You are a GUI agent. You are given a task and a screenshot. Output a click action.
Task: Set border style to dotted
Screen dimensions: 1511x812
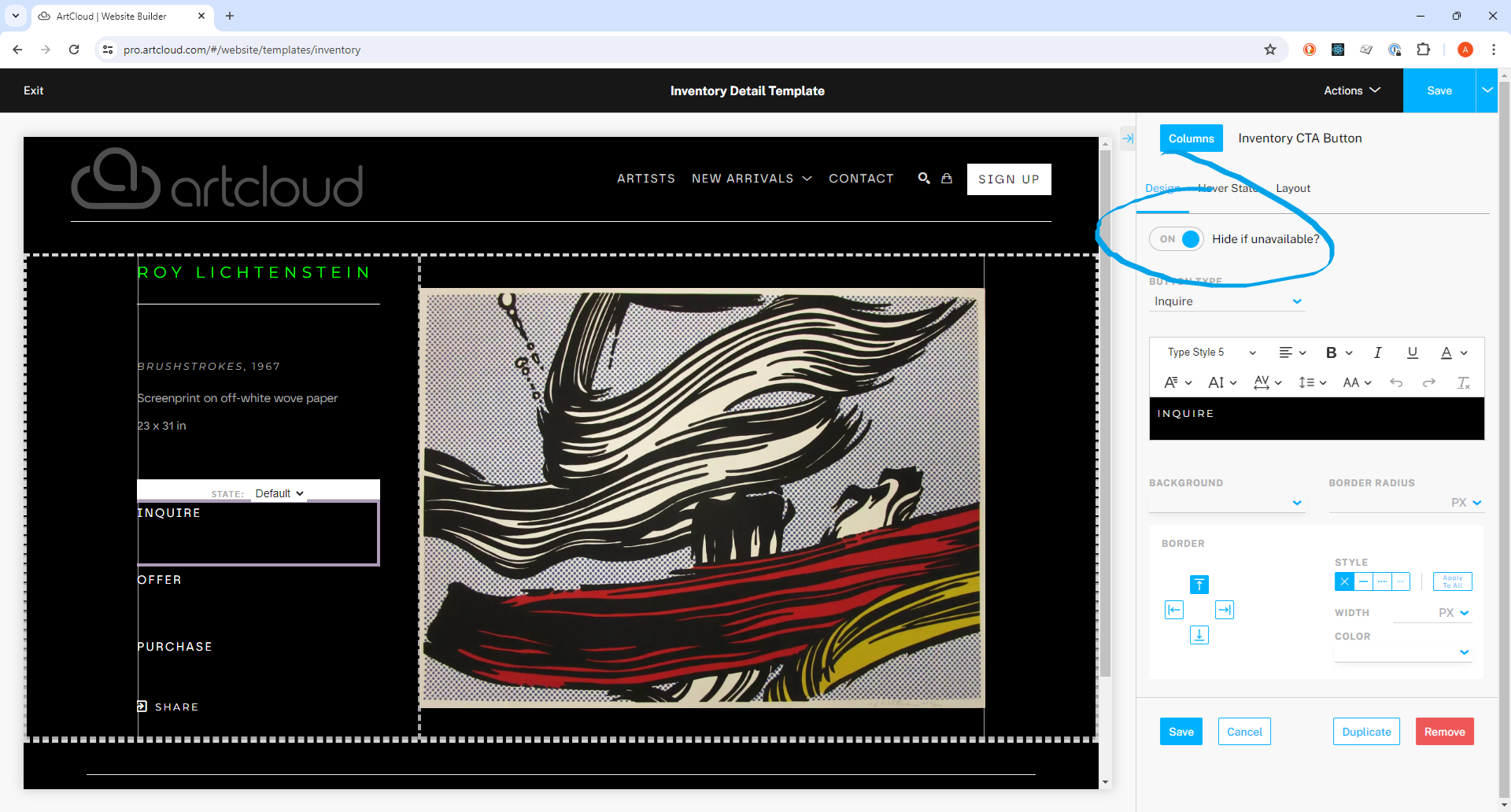(1401, 581)
